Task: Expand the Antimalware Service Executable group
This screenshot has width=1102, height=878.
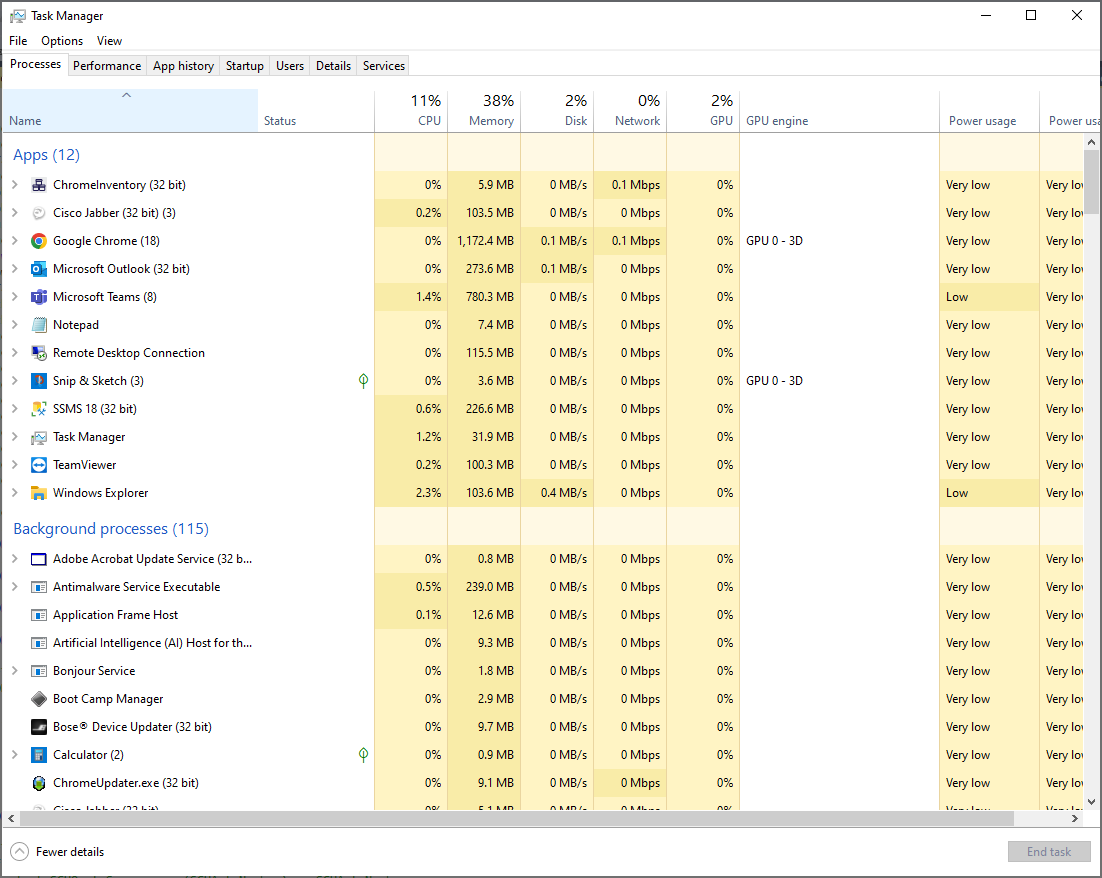Action: [x=15, y=587]
